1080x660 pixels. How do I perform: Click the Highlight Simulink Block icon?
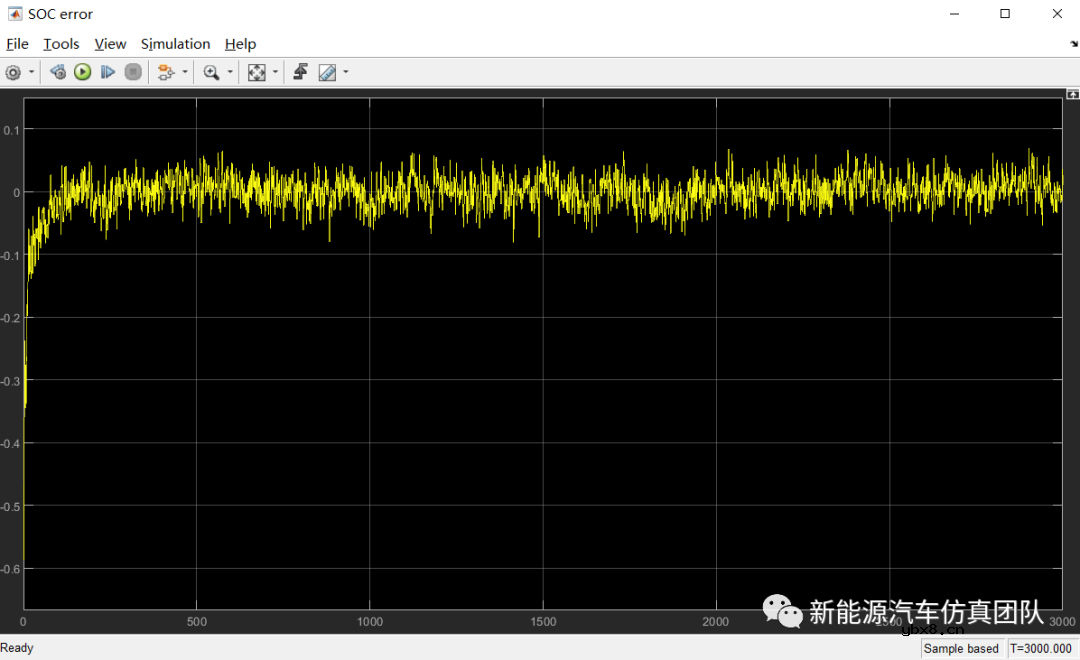pos(165,72)
